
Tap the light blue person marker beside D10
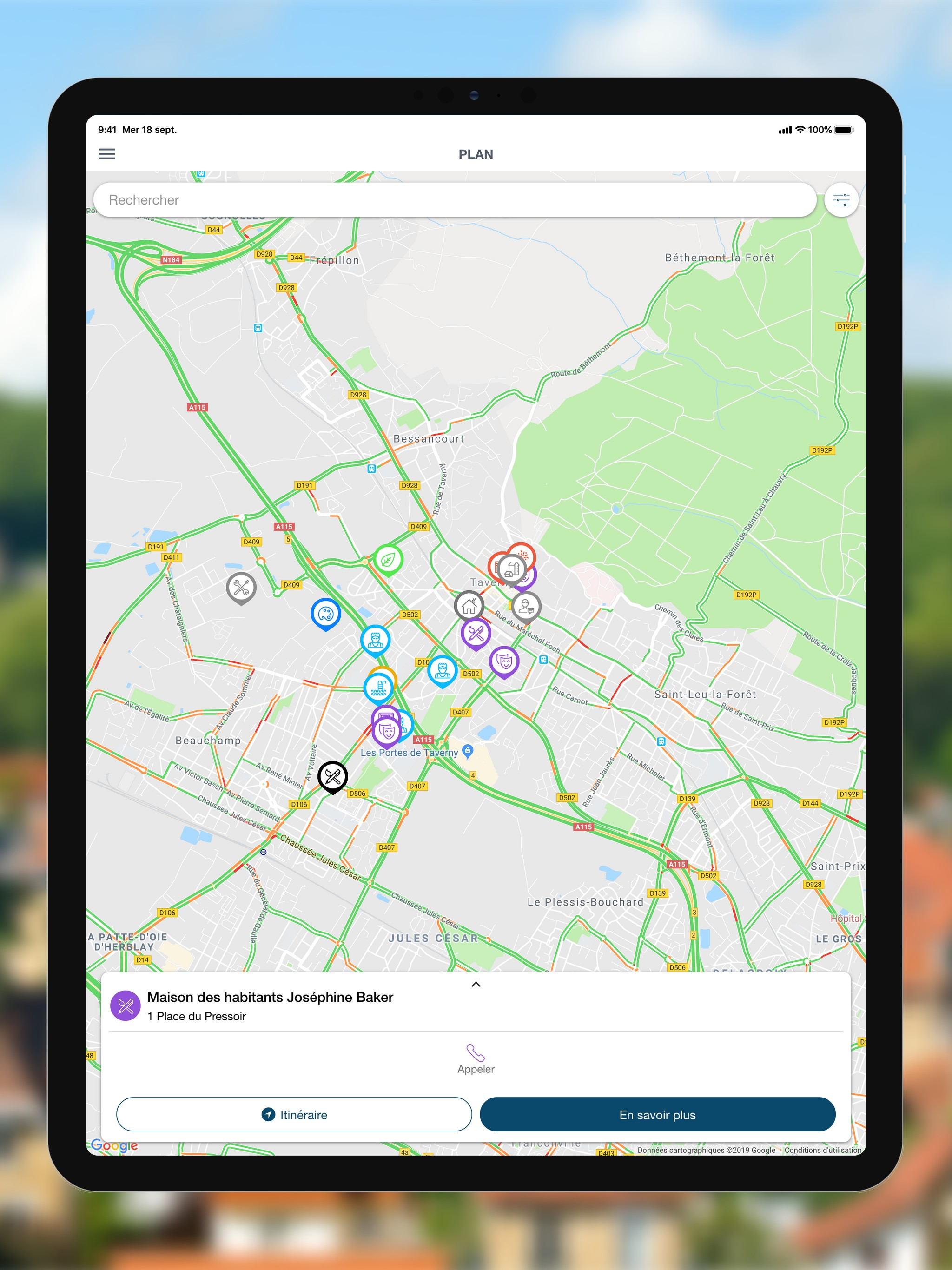click(x=442, y=671)
